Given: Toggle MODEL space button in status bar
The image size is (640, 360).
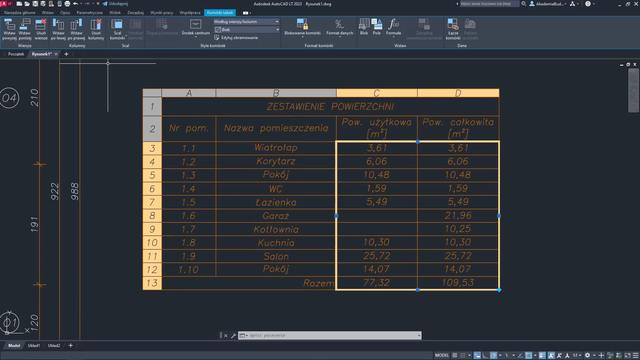Looking at the screenshot, I should (442, 356).
